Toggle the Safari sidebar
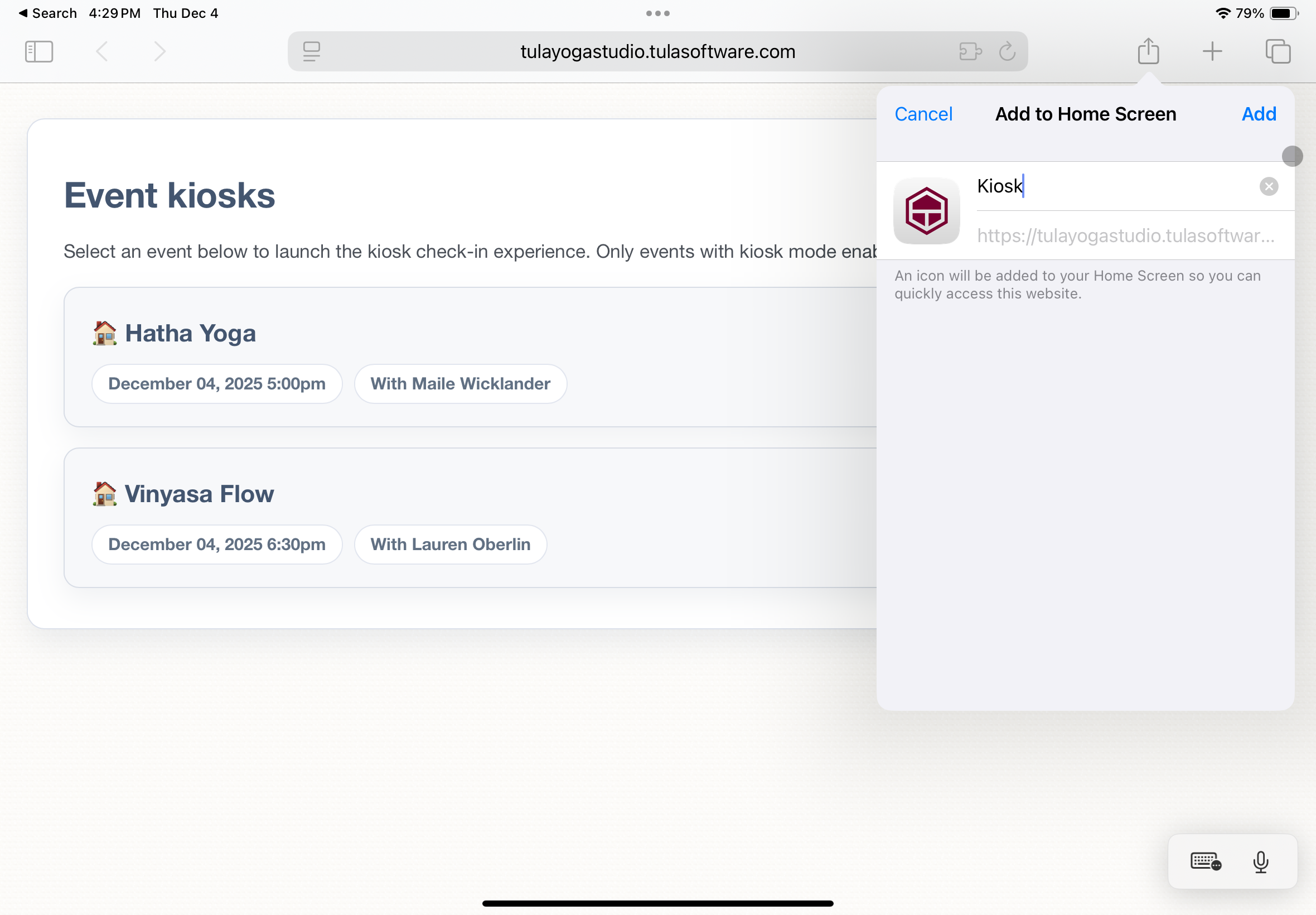 click(39, 51)
